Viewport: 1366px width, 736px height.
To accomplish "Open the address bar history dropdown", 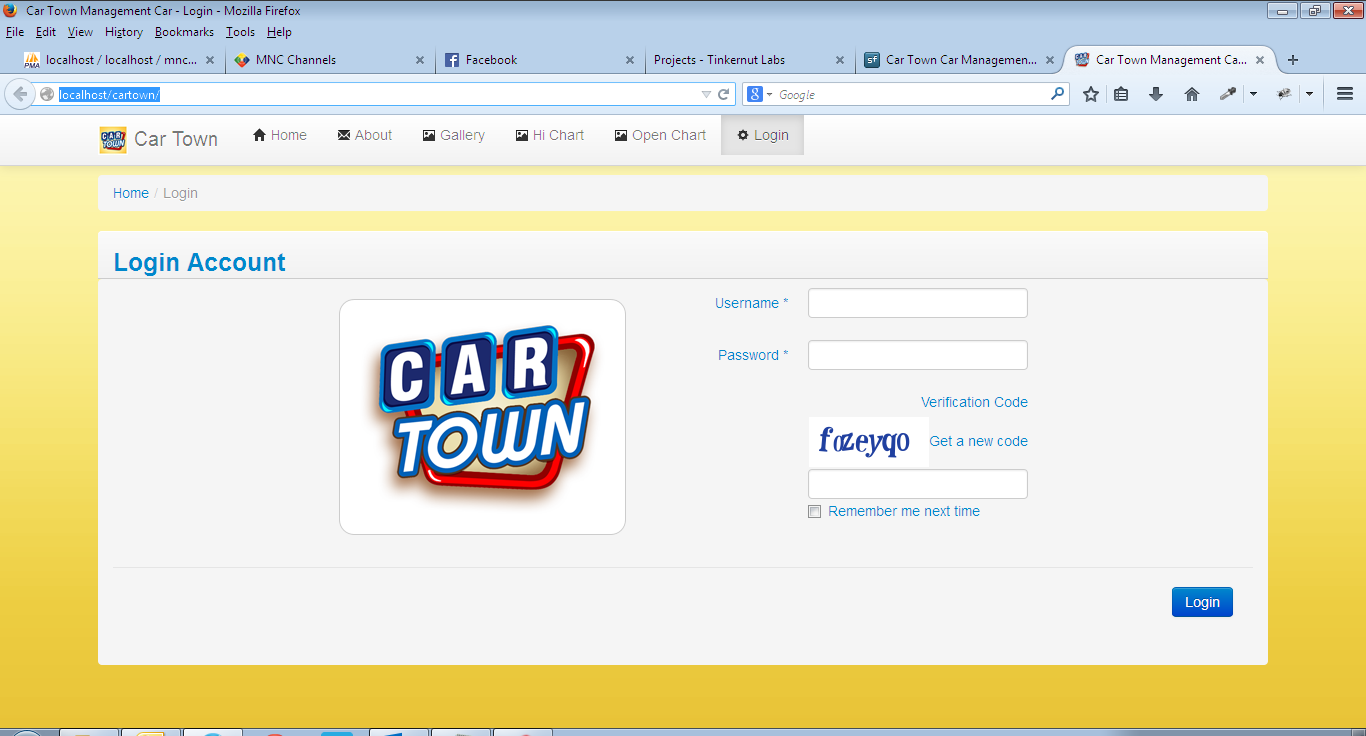I will coord(706,93).
